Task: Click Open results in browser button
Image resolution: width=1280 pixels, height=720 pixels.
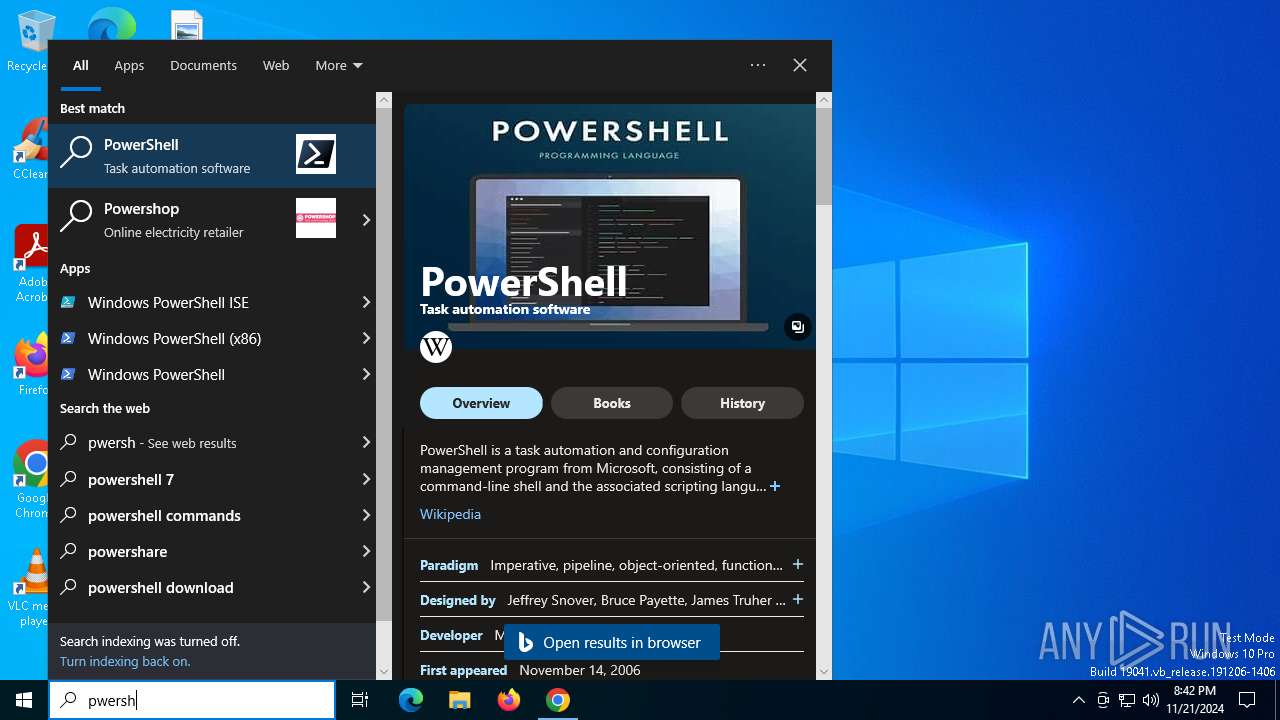Action: pyautogui.click(x=612, y=642)
